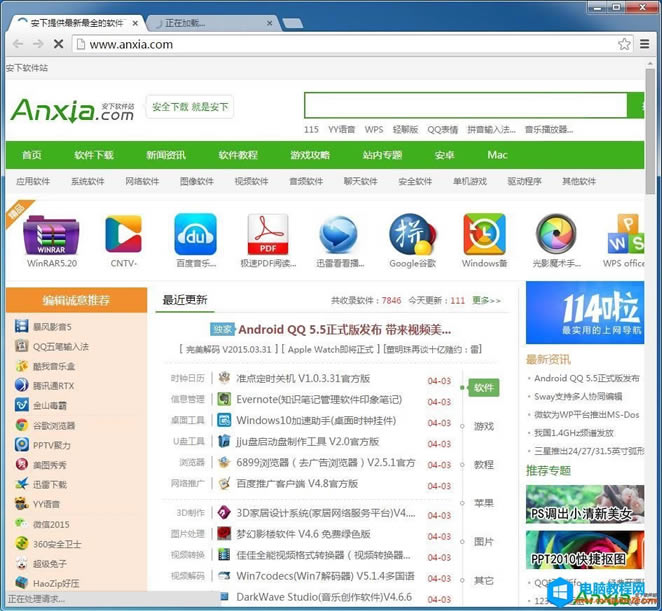
Task: Click the browser back arrow
Action: [18, 44]
